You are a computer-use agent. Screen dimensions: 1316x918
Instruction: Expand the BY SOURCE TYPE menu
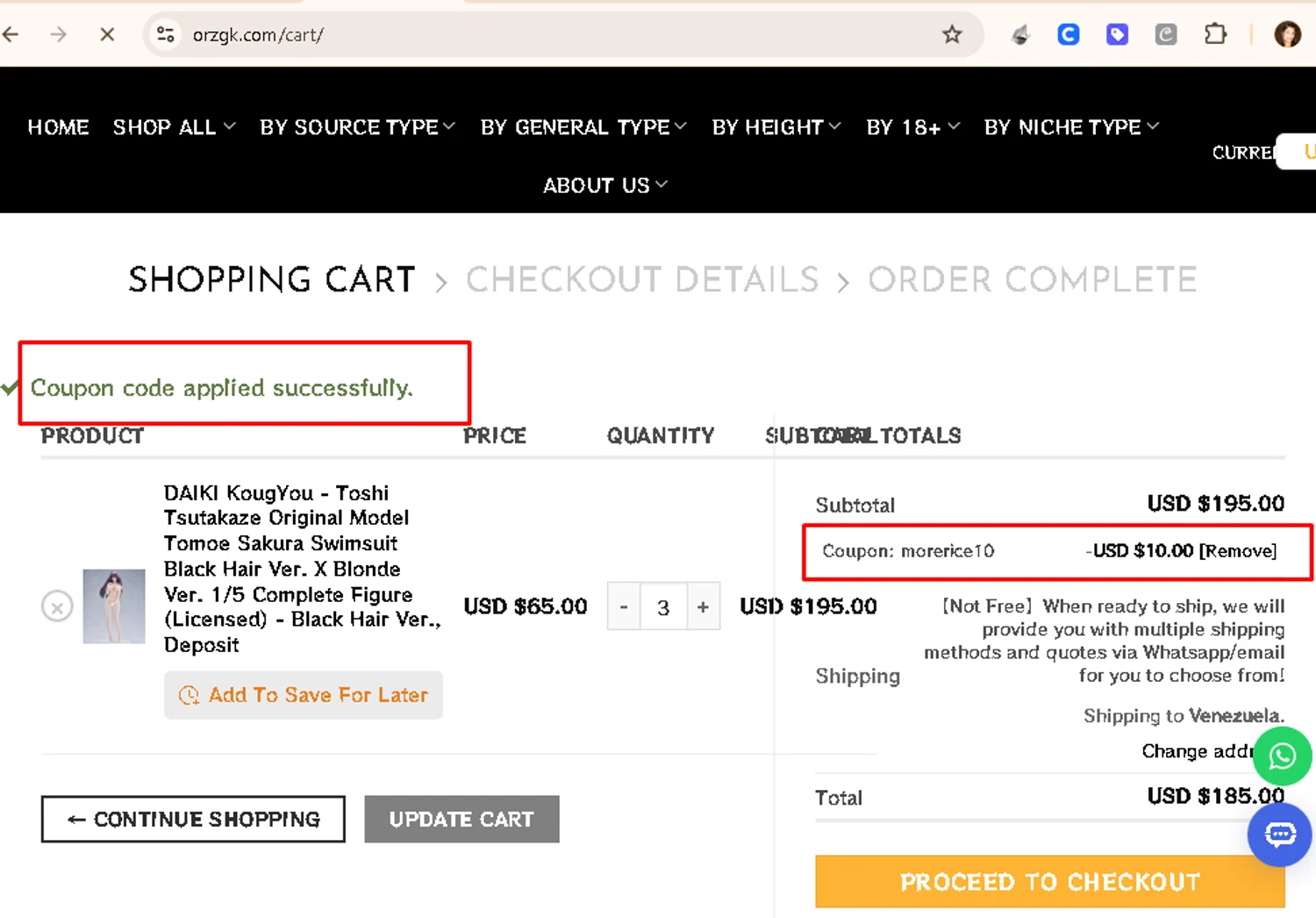coord(357,127)
